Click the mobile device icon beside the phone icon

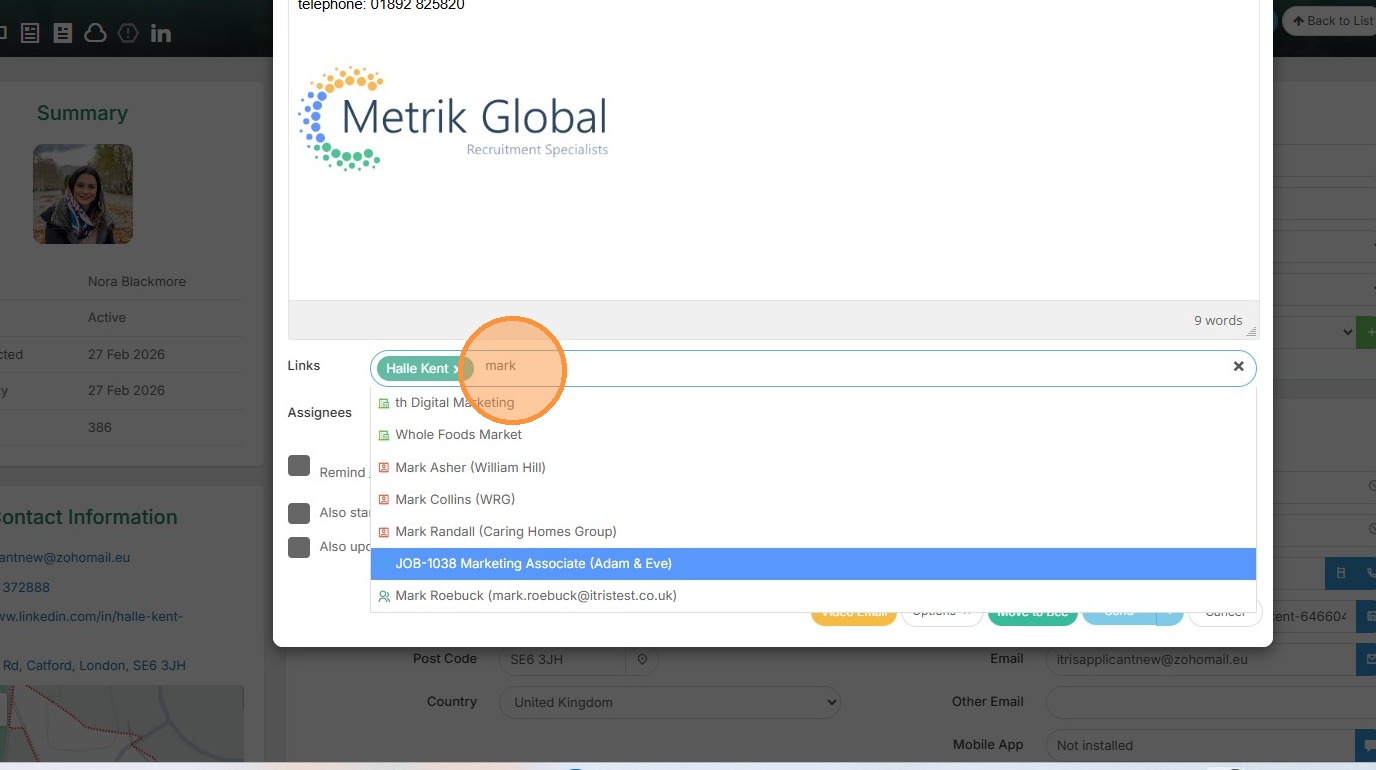1341,574
